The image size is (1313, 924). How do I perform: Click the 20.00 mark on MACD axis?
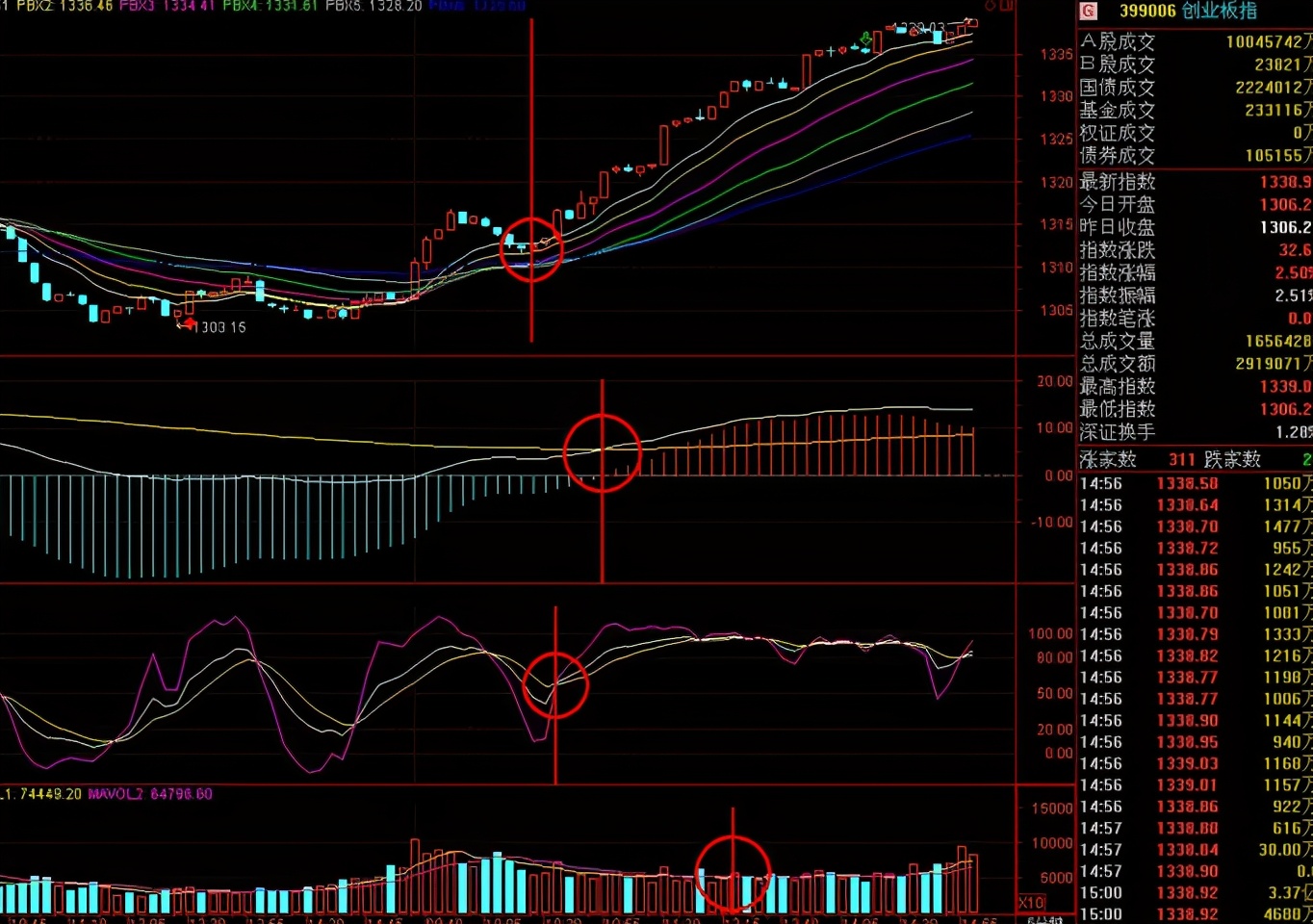[x=1052, y=380]
